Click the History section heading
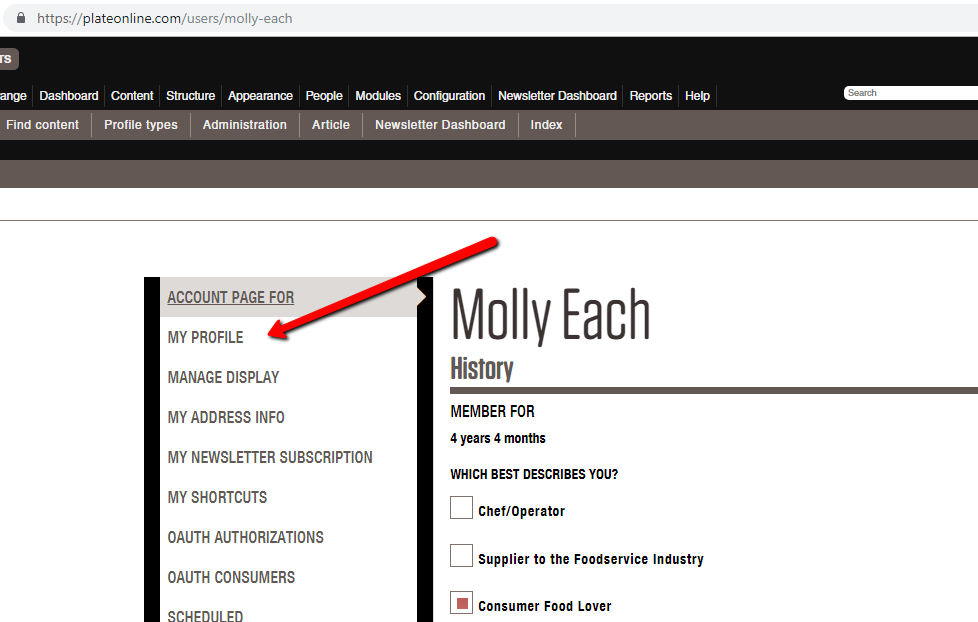978x622 pixels. click(482, 369)
